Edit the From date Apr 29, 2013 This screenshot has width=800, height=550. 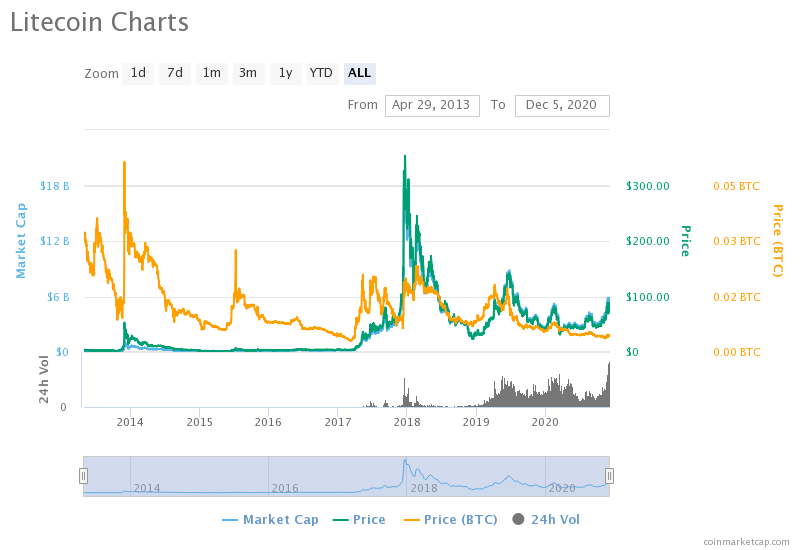pos(432,106)
